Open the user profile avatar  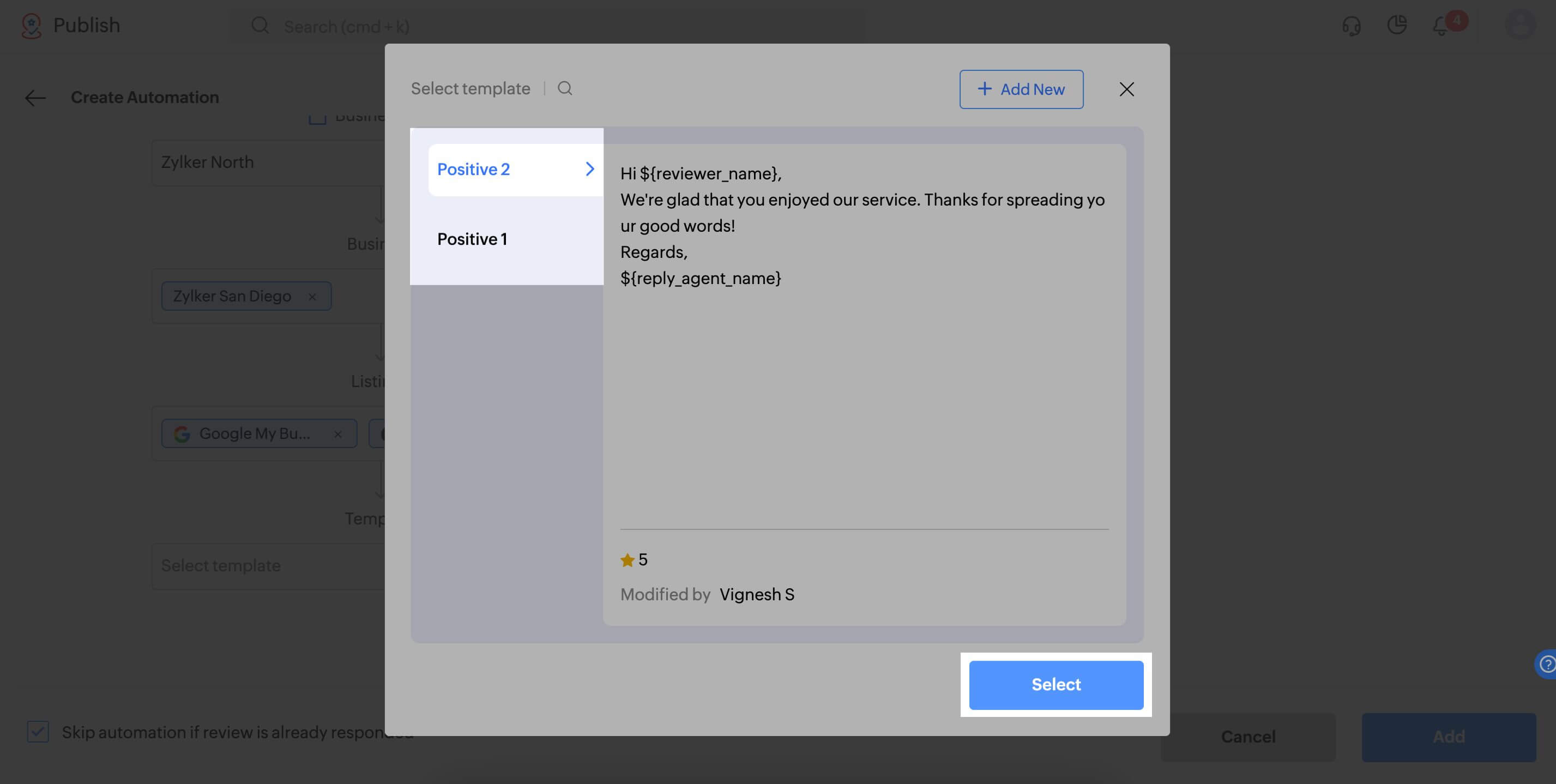pos(1520,25)
